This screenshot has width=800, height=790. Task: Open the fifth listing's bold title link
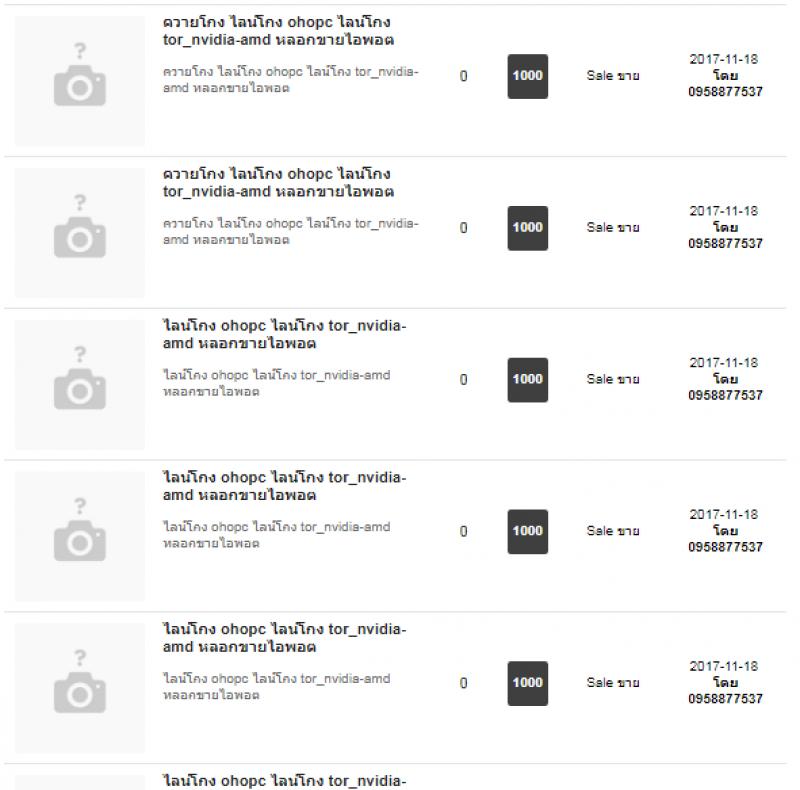tap(285, 638)
